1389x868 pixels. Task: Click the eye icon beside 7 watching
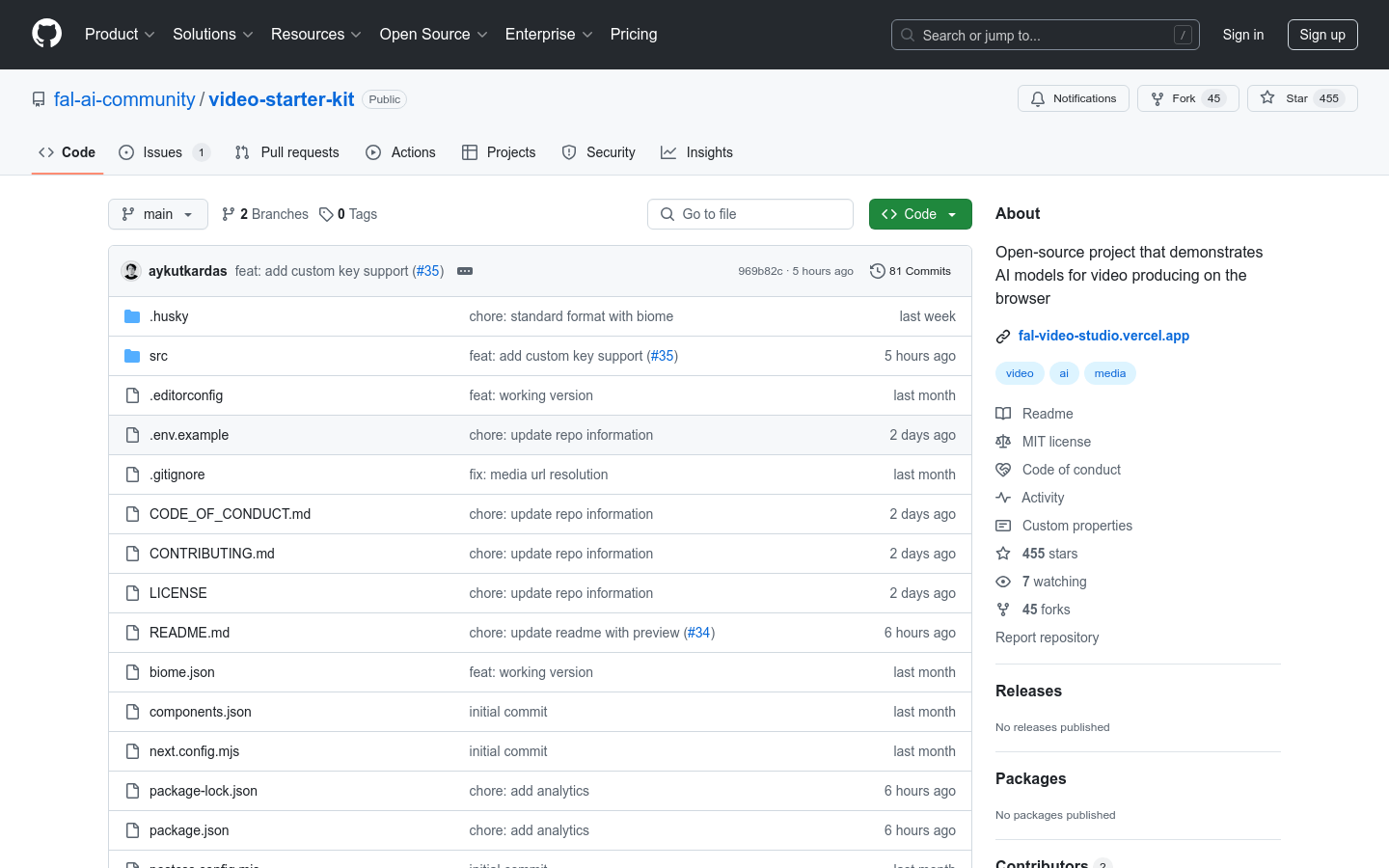point(1003,582)
